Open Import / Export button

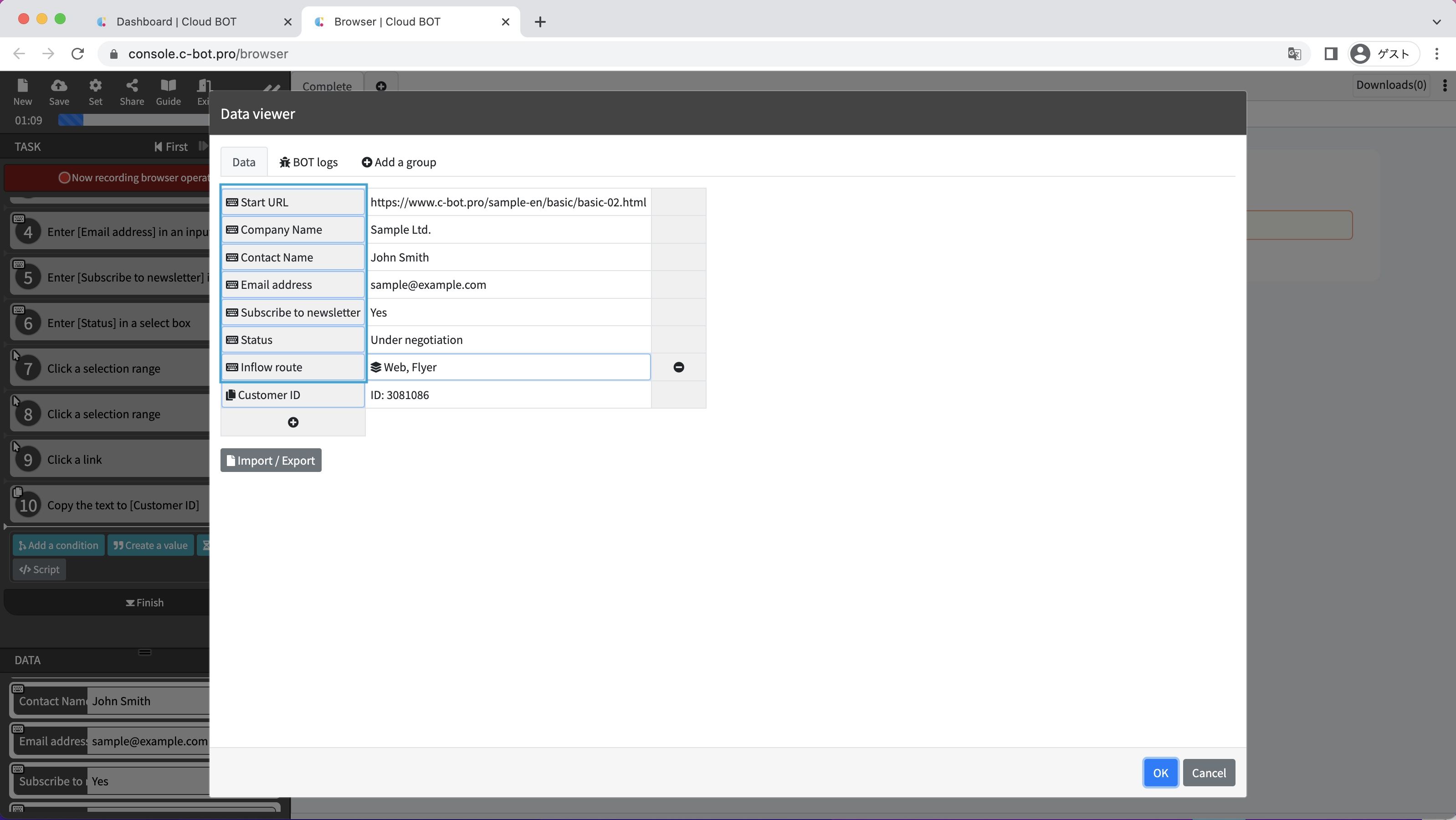271,461
